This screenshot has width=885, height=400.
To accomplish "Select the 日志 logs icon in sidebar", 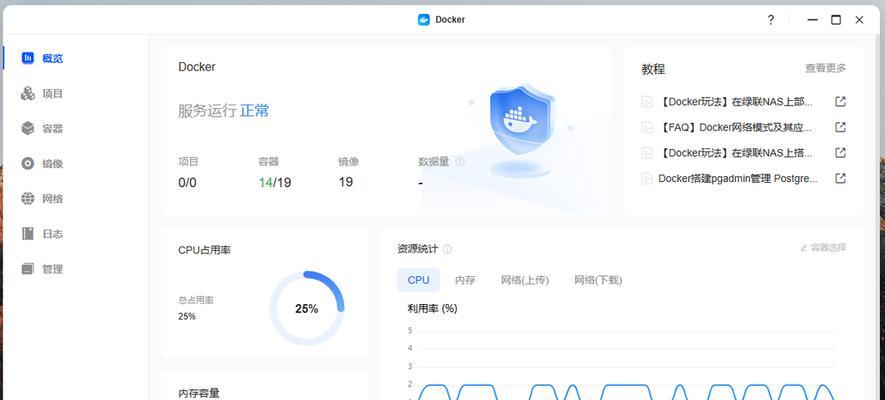I will 28,234.
